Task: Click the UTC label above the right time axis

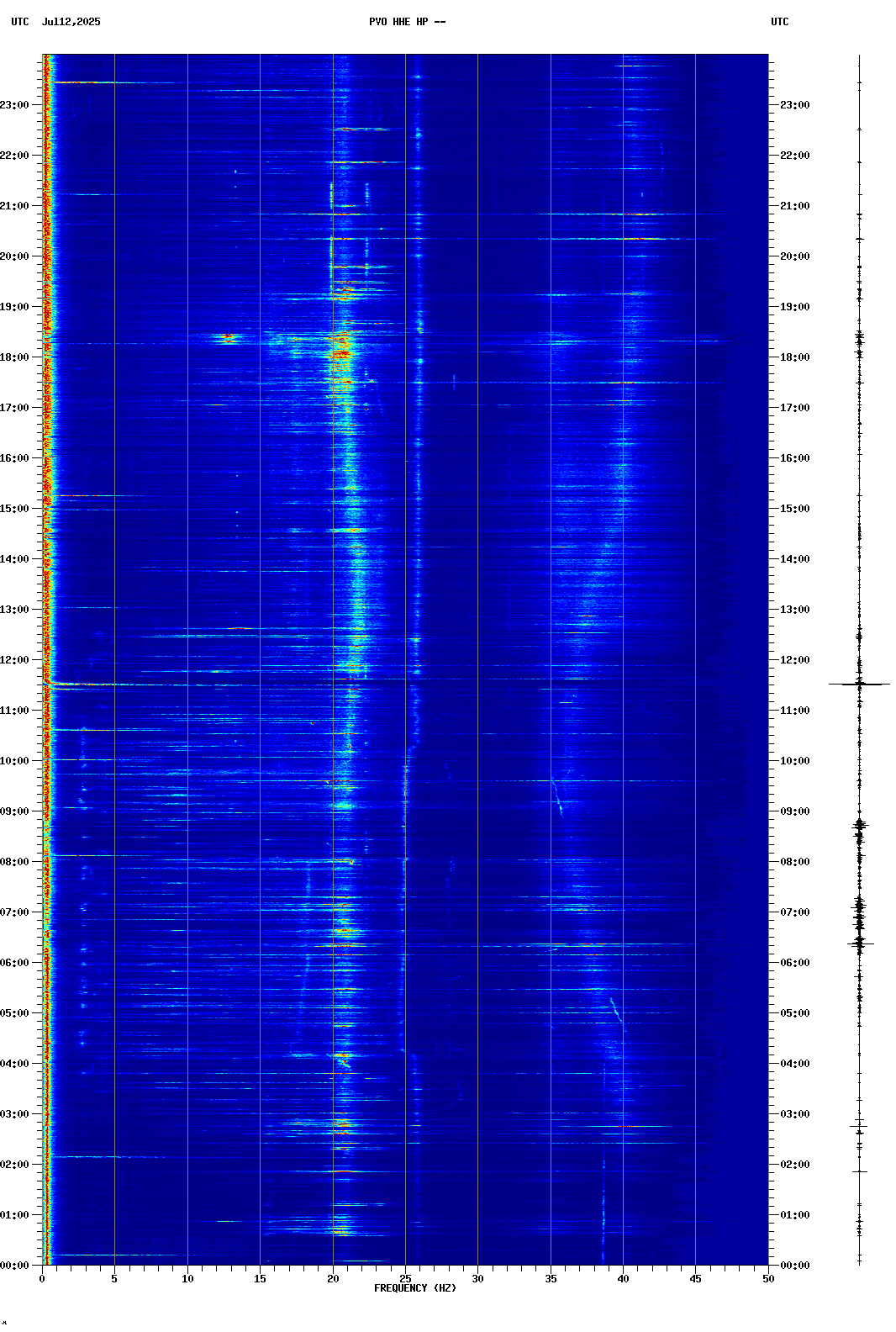Action: click(x=780, y=22)
